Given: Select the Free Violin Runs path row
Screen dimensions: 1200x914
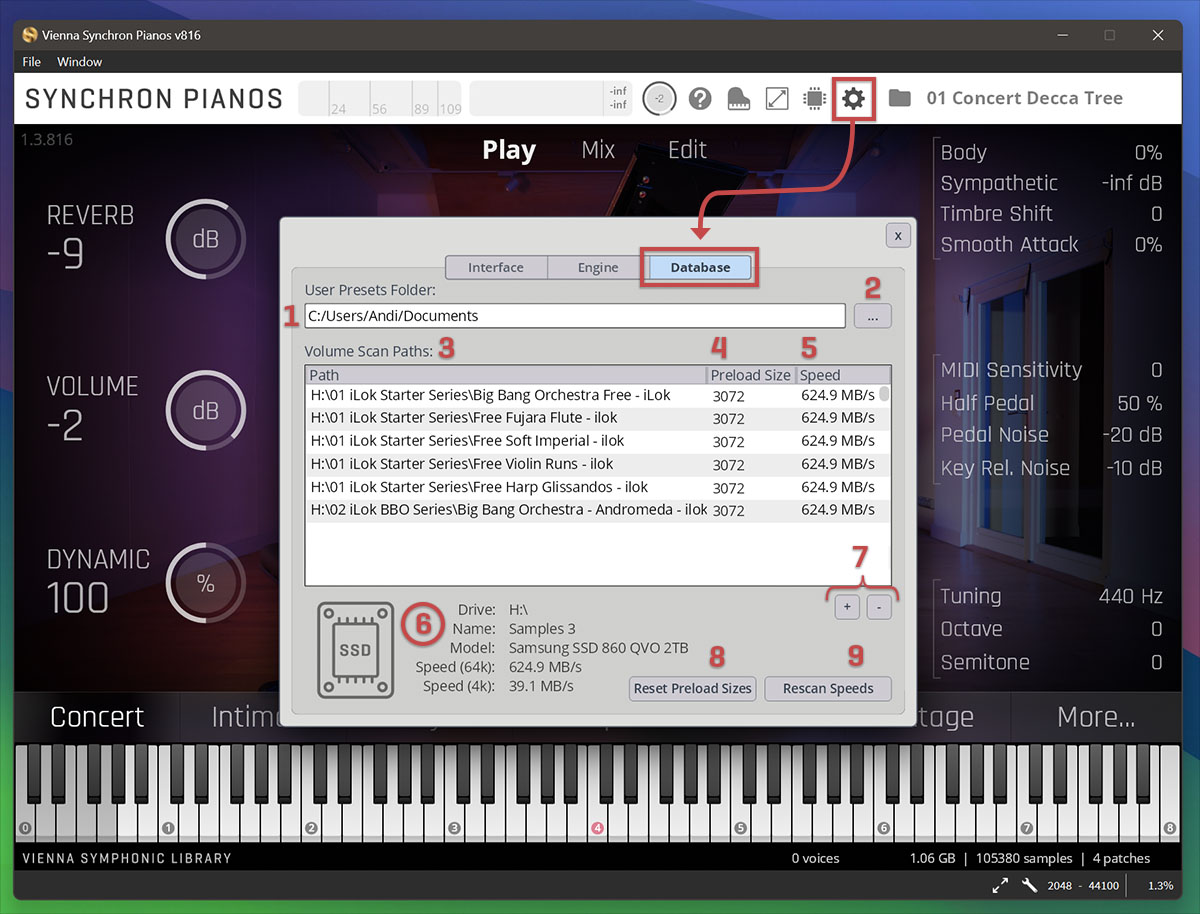Looking at the screenshot, I should (593, 464).
